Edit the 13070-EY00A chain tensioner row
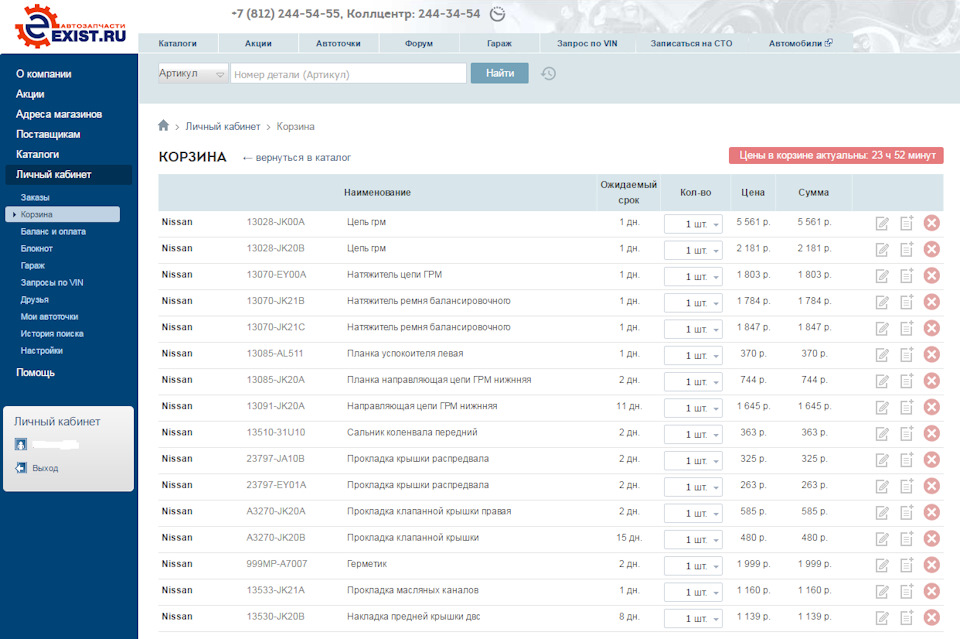 [x=882, y=276]
